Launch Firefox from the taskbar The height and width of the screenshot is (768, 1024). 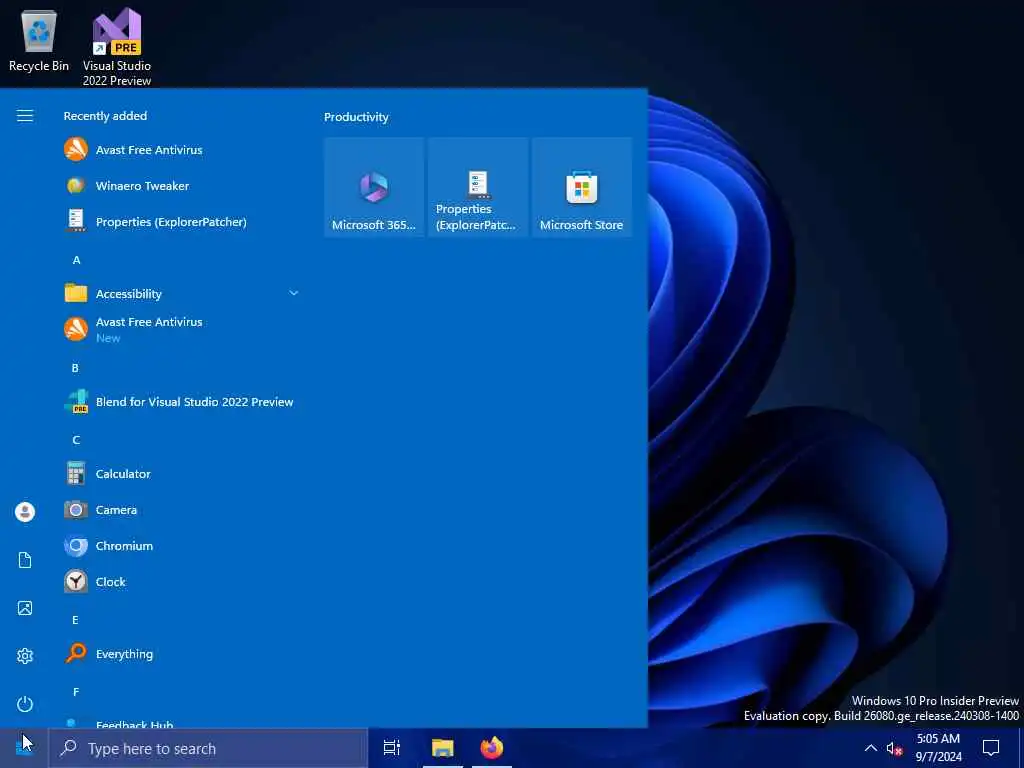pyautogui.click(x=492, y=748)
